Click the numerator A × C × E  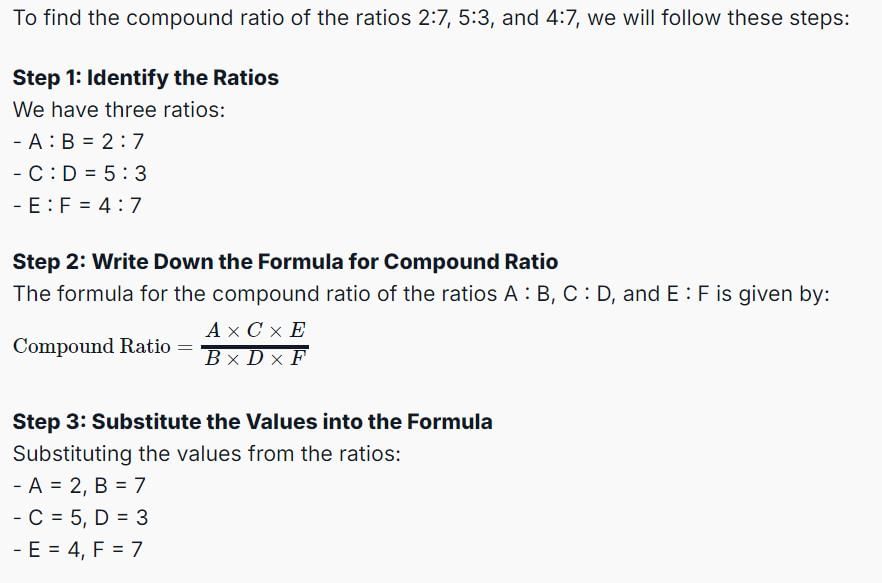point(255,330)
